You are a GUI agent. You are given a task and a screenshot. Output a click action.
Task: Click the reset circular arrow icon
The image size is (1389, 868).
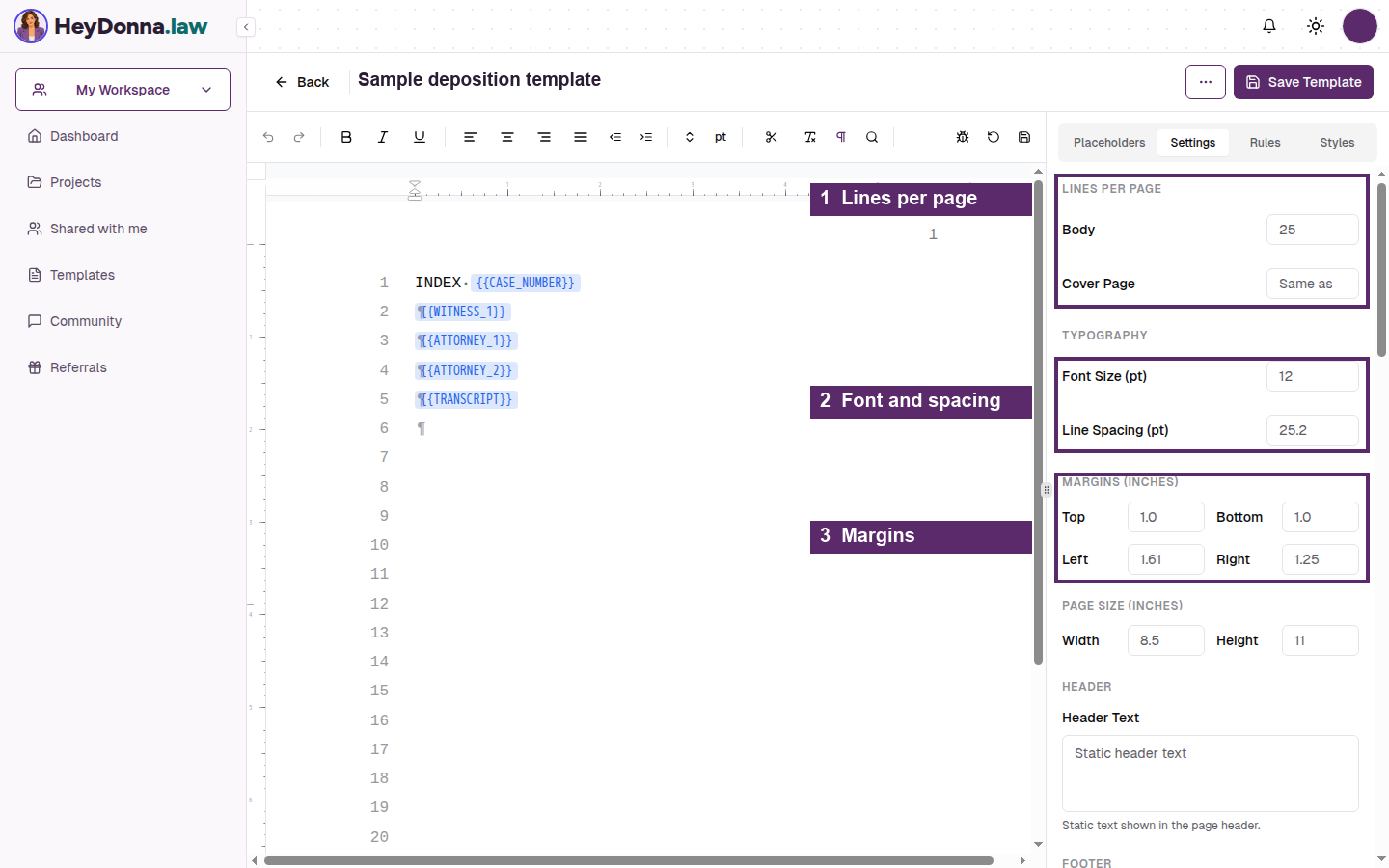coord(994,137)
